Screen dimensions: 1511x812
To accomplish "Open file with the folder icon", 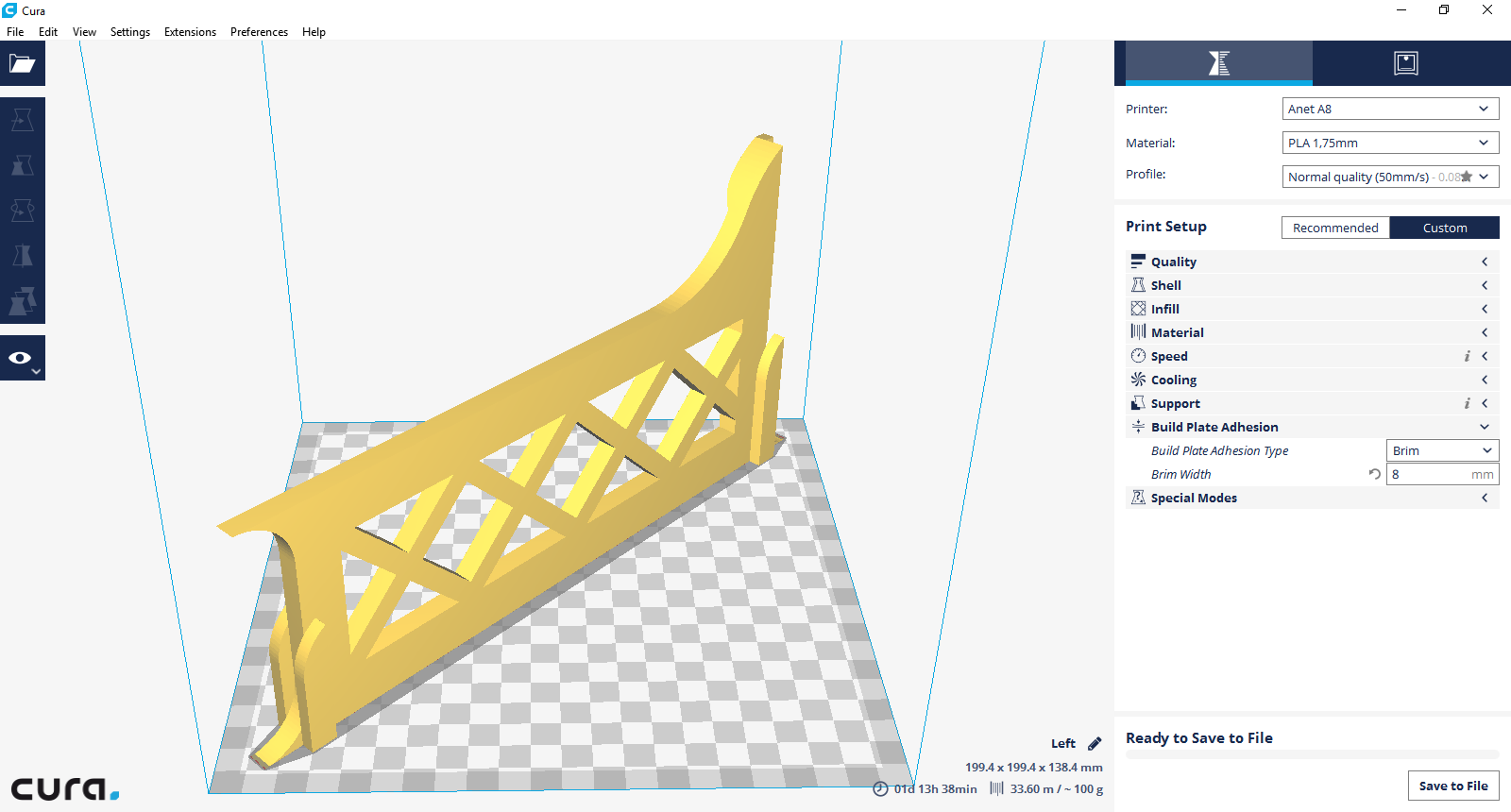I will [x=23, y=63].
